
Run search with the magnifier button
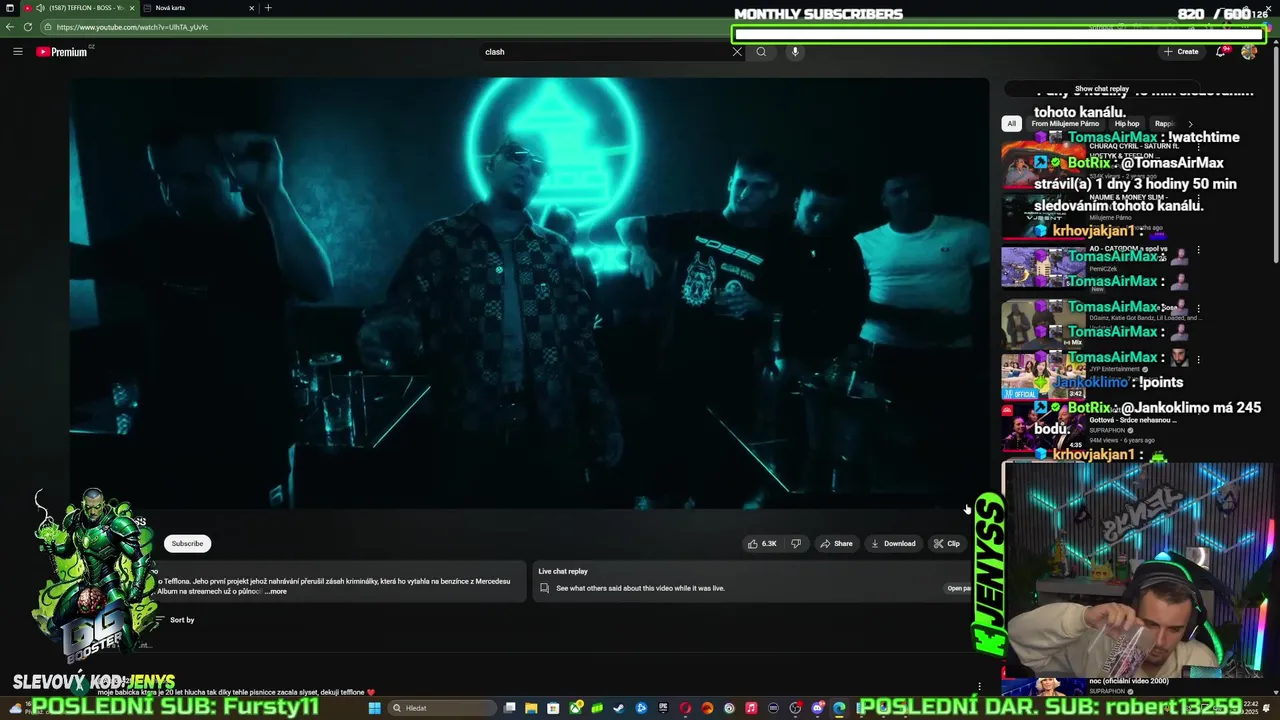761,51
